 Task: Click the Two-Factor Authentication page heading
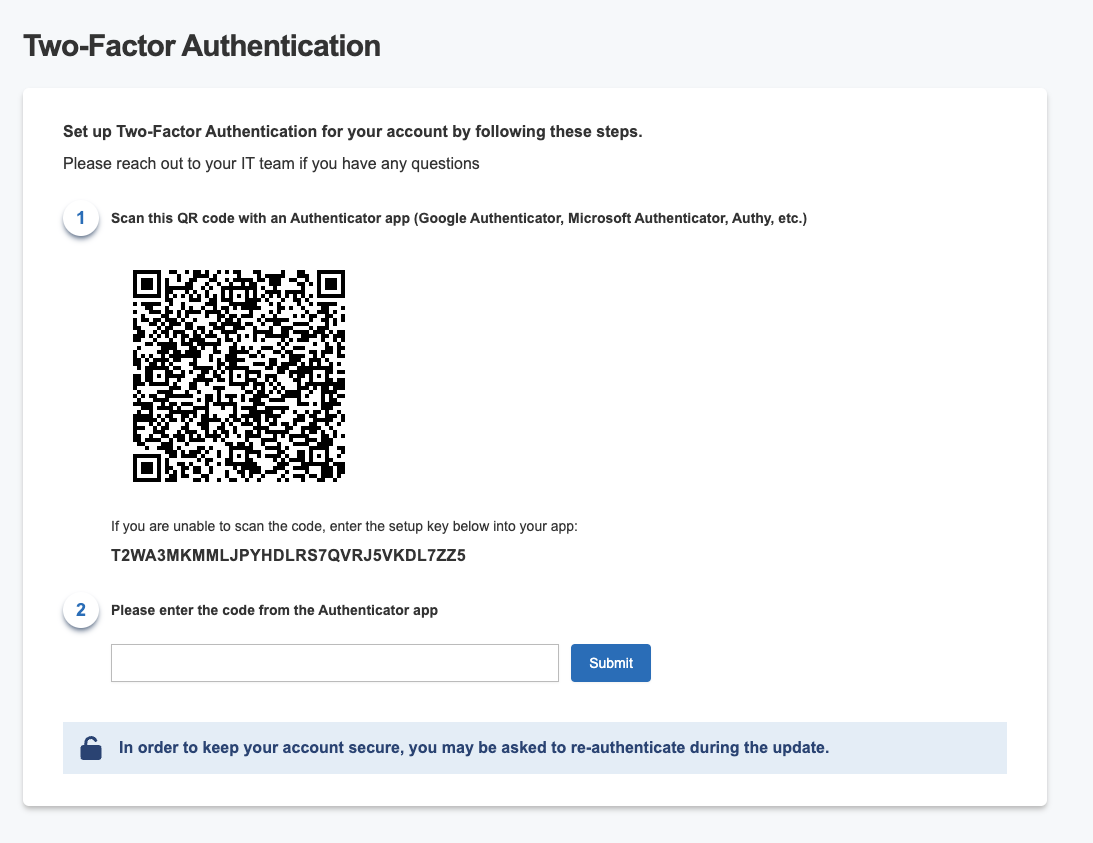pyautogui.click(x=202, y=46)
